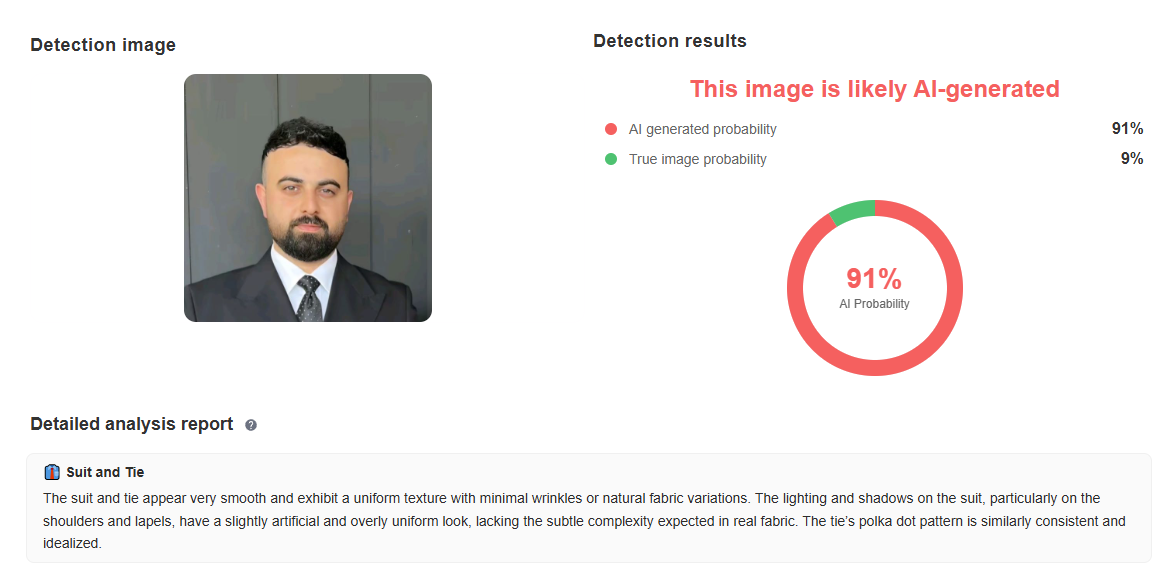Click the "Detailed analysis report" heading

coord(132,424)
